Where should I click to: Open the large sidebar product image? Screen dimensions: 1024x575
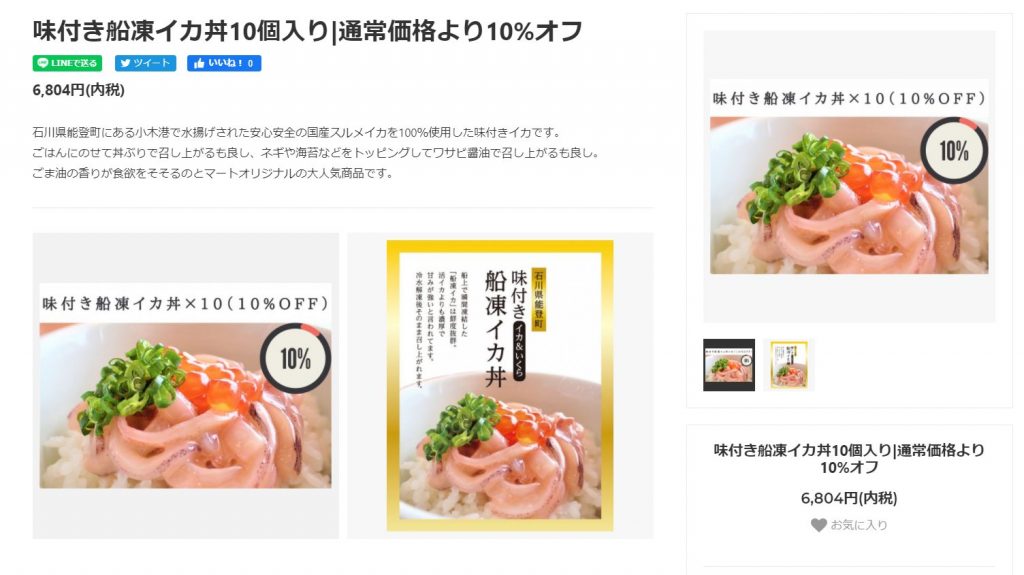coord(849,176)
